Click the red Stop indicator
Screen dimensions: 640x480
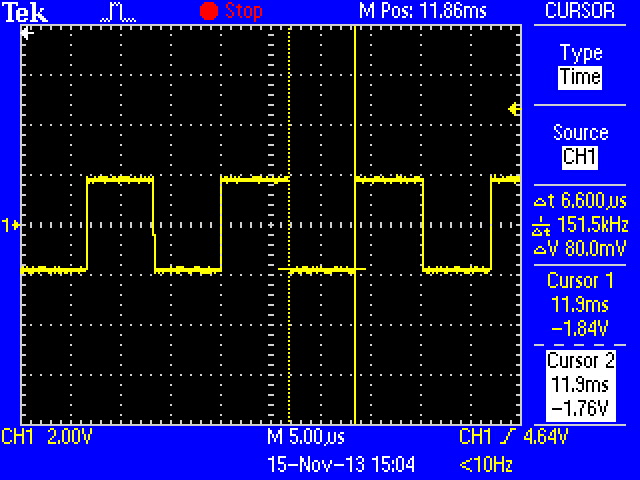(x=209, y=11)
